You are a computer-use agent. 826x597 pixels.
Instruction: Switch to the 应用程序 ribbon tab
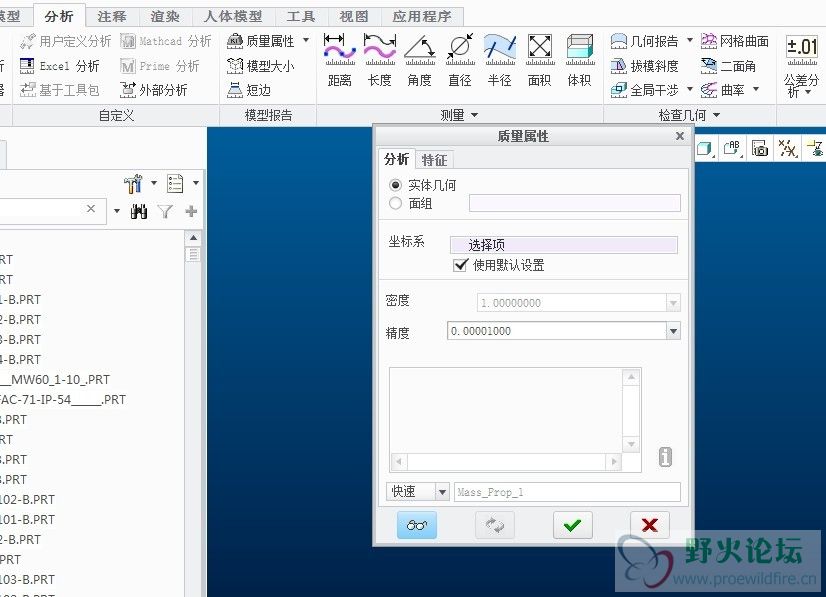click(422, 16)
